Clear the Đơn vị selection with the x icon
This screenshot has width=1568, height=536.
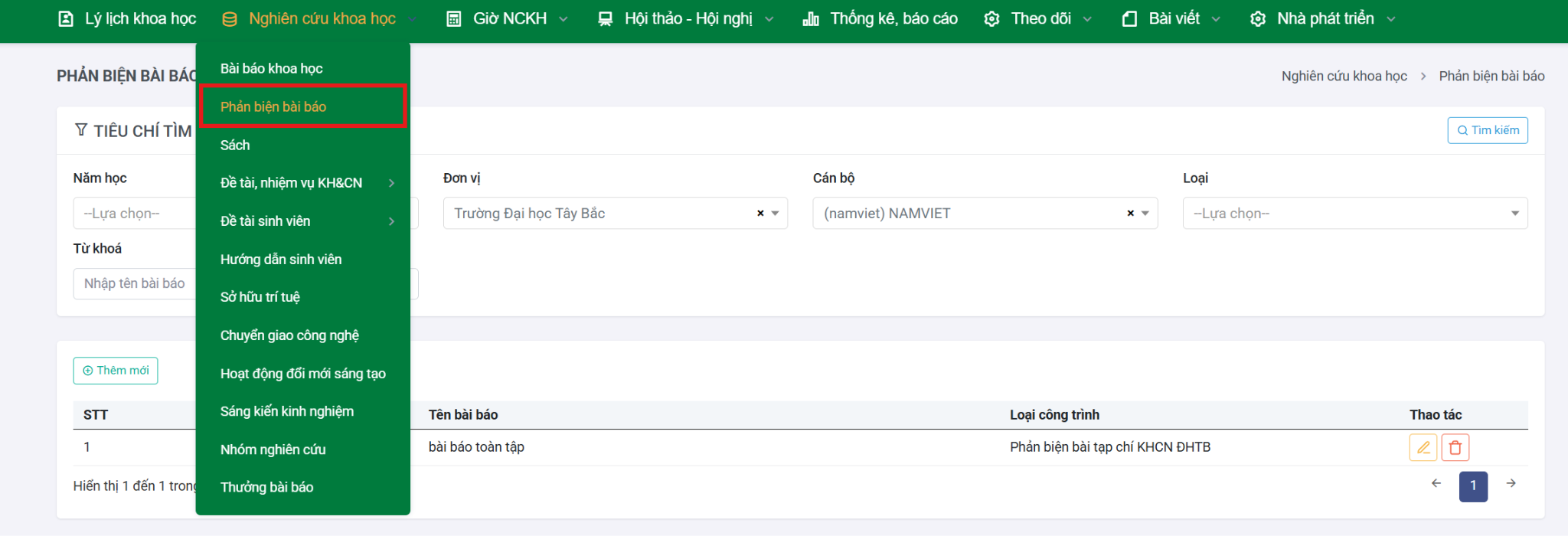tap(760, 214)
